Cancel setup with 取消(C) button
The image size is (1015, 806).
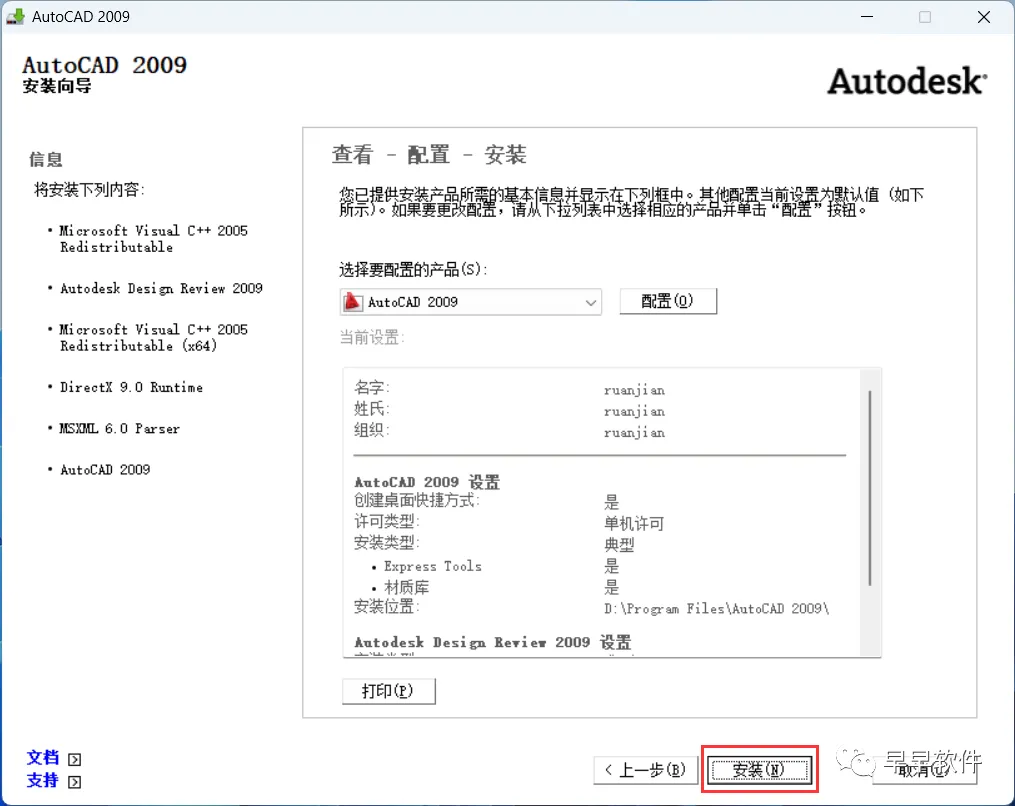pos(924,769)
